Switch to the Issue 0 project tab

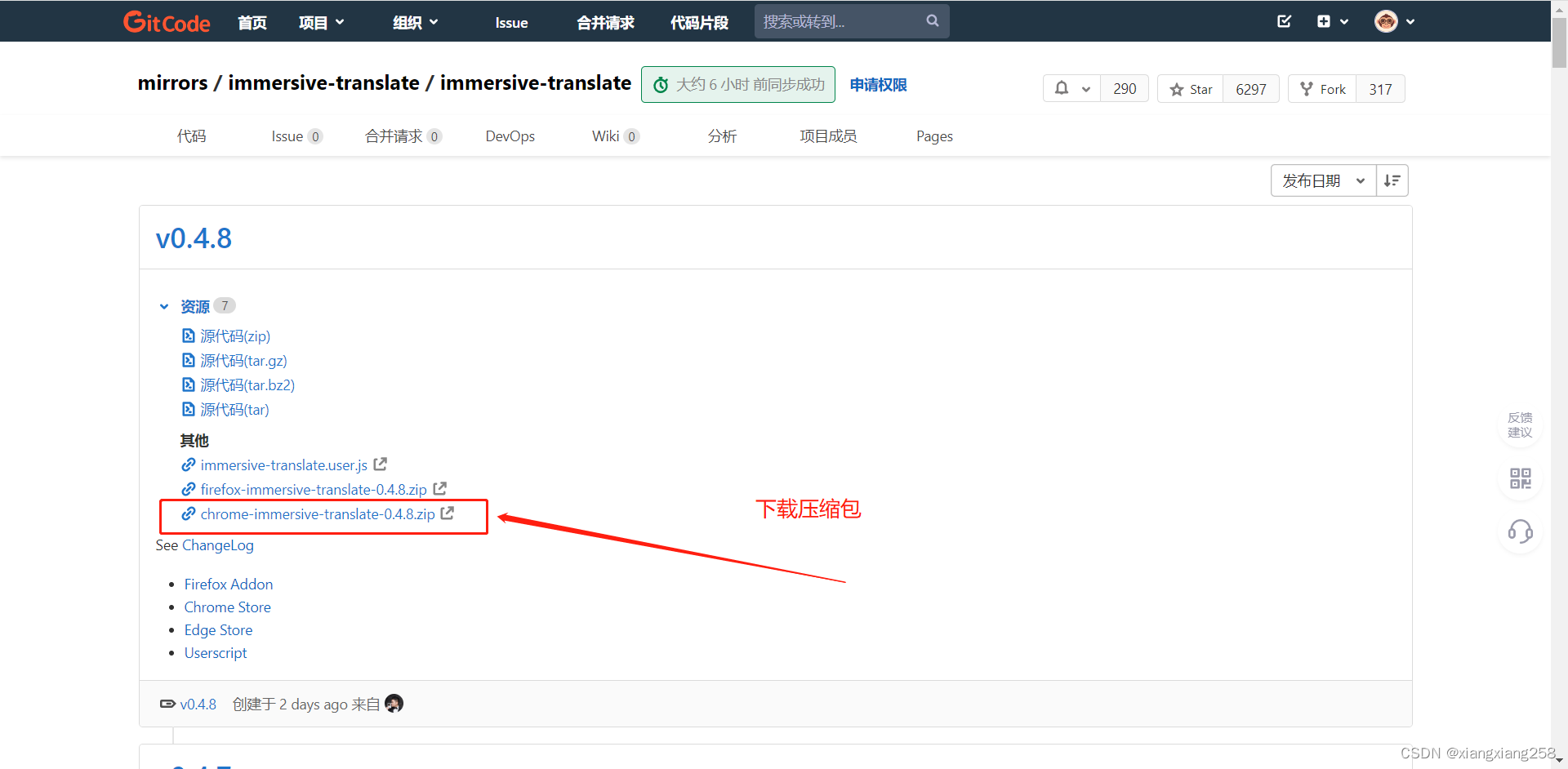pos(296,136)
